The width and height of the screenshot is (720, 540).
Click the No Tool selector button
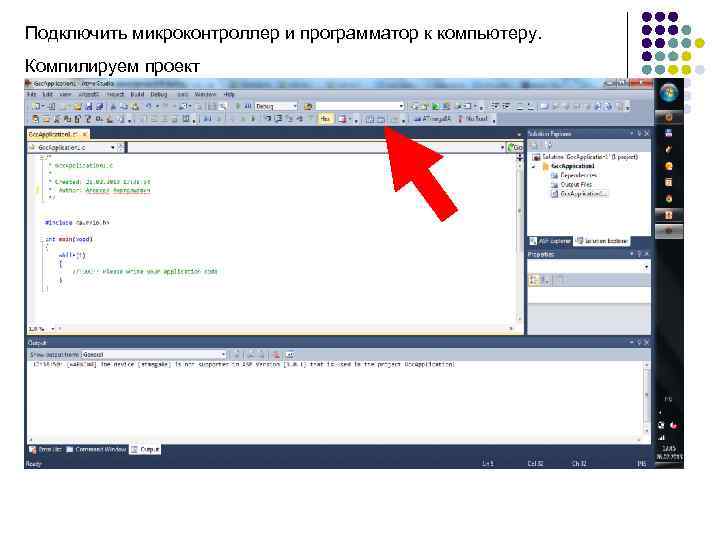(473, 118)
